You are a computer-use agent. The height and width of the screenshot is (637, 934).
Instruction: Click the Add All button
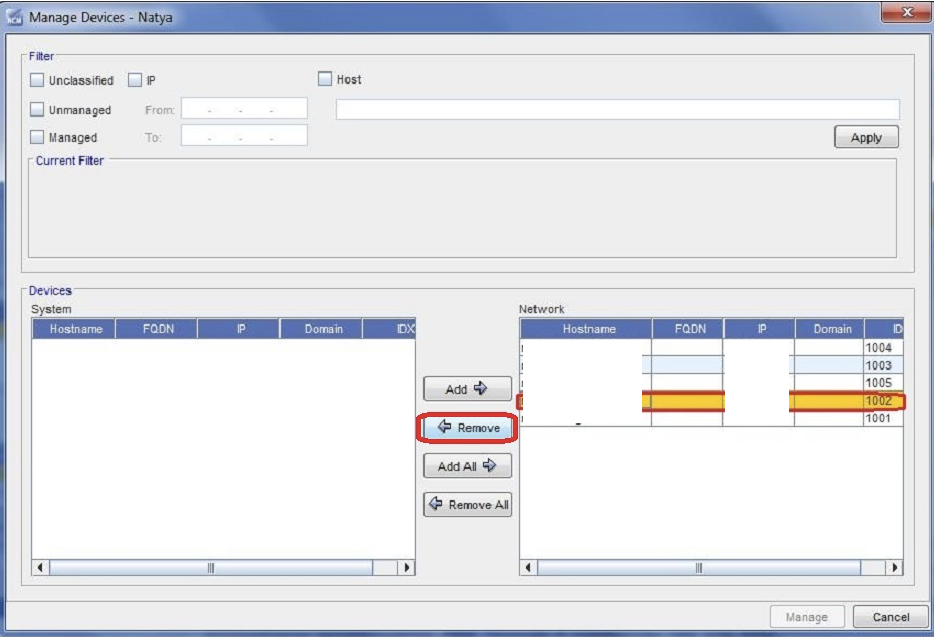(468, 466)
